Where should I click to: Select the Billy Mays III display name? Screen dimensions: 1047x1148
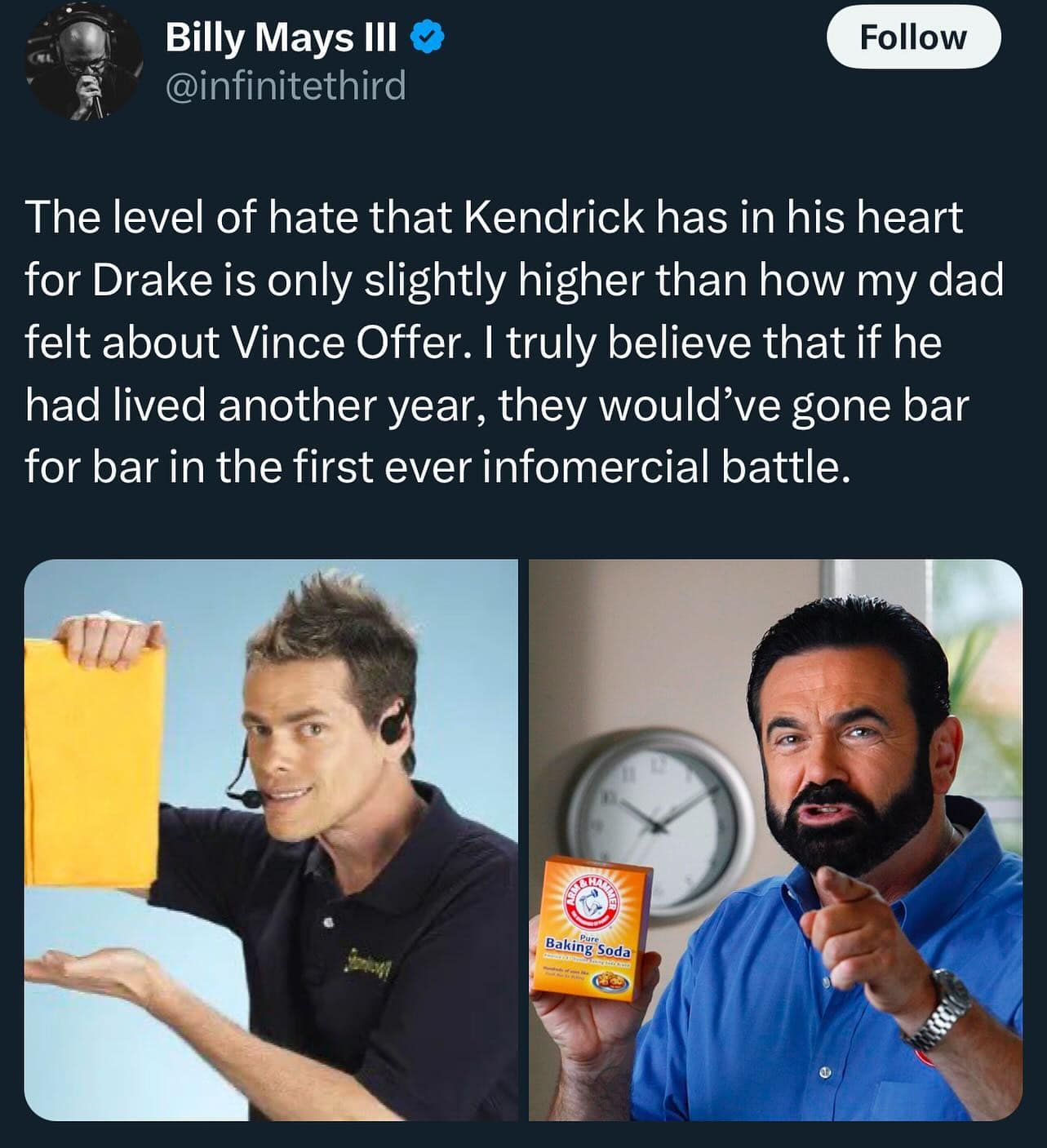click(282, 38)
